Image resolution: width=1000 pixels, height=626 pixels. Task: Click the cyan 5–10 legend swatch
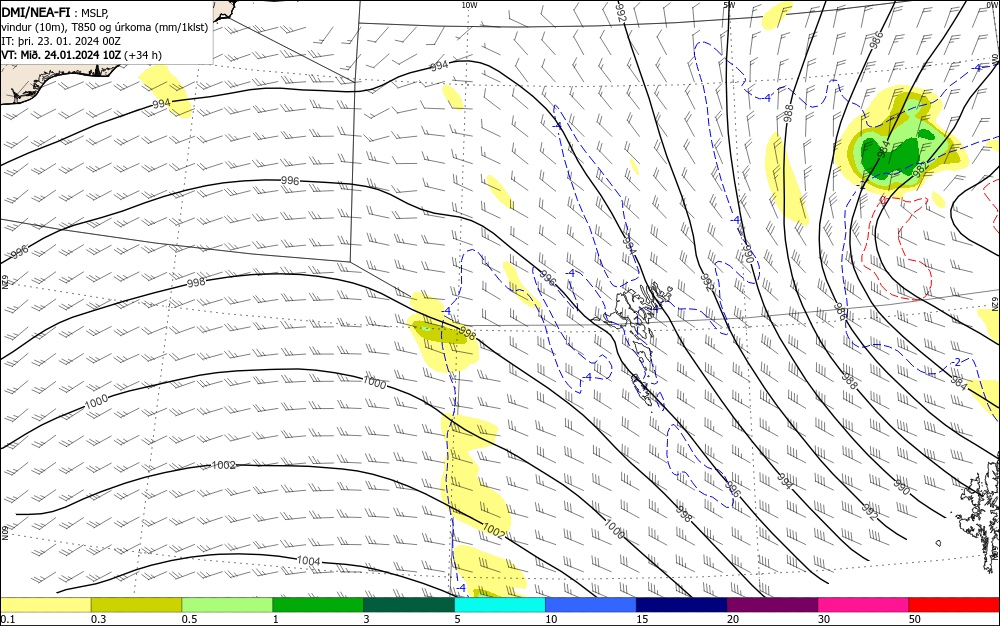point(500,605)
